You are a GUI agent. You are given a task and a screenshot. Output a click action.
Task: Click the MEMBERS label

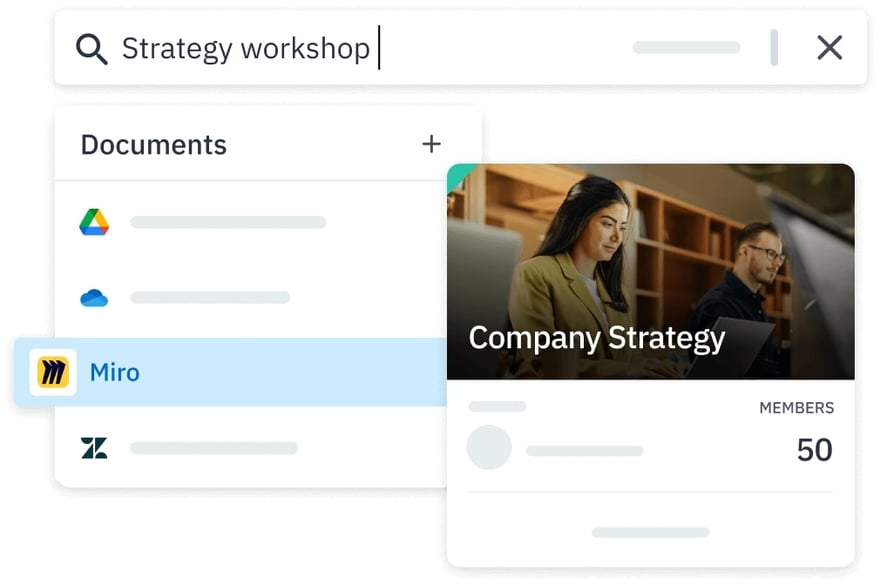pyautogui.click(x=796, y=408)
